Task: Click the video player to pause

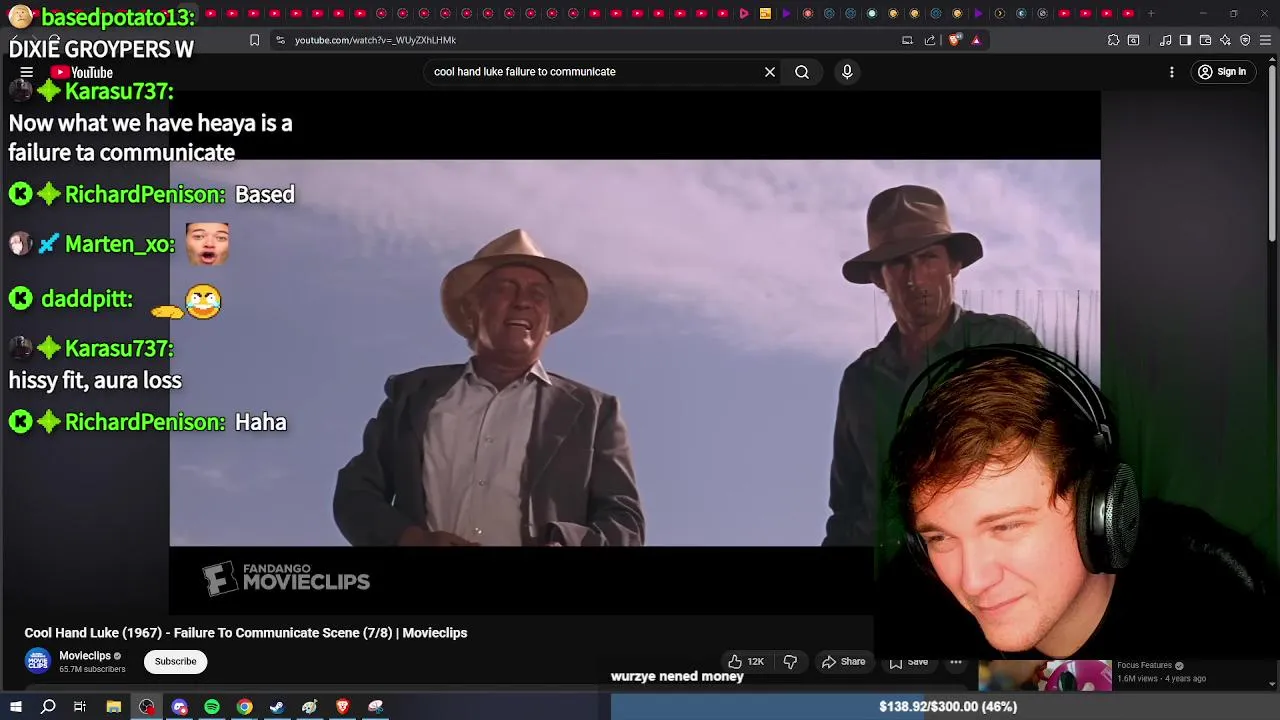Action: tap(634, 352)
